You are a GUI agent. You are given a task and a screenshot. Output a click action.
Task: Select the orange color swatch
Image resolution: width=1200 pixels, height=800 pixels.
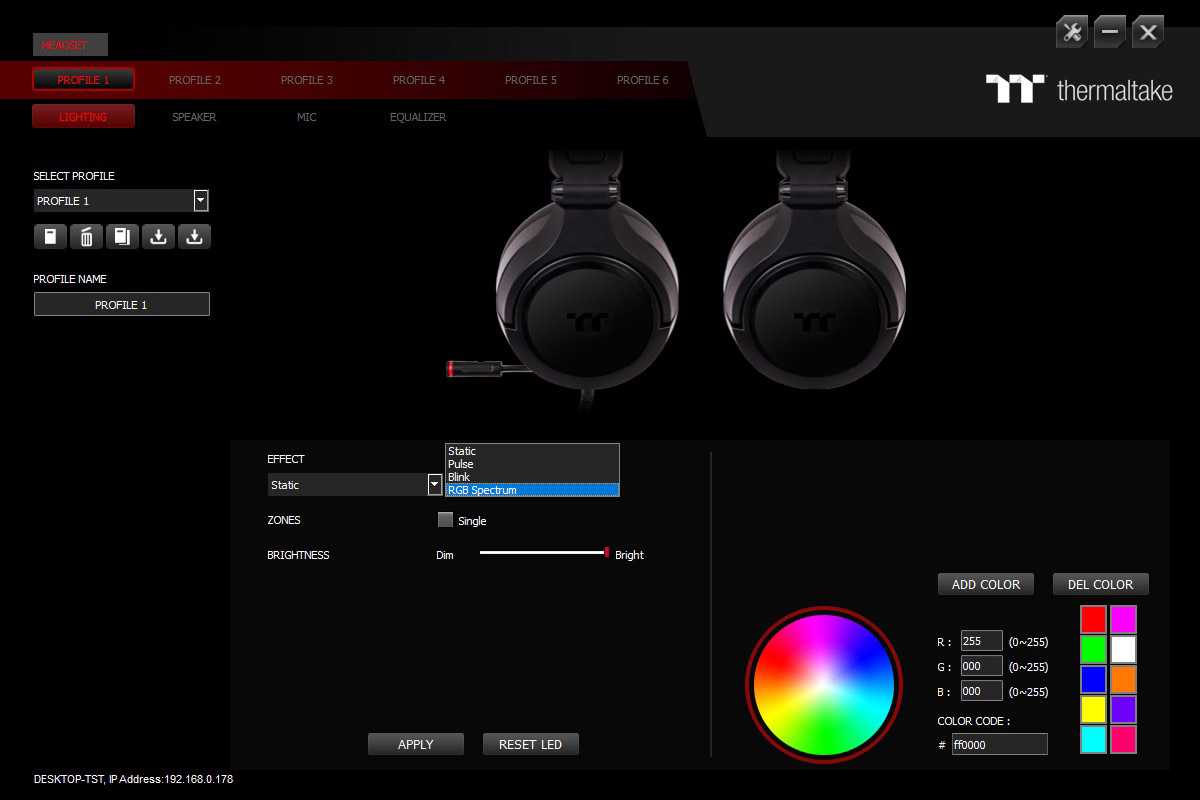1123,679
